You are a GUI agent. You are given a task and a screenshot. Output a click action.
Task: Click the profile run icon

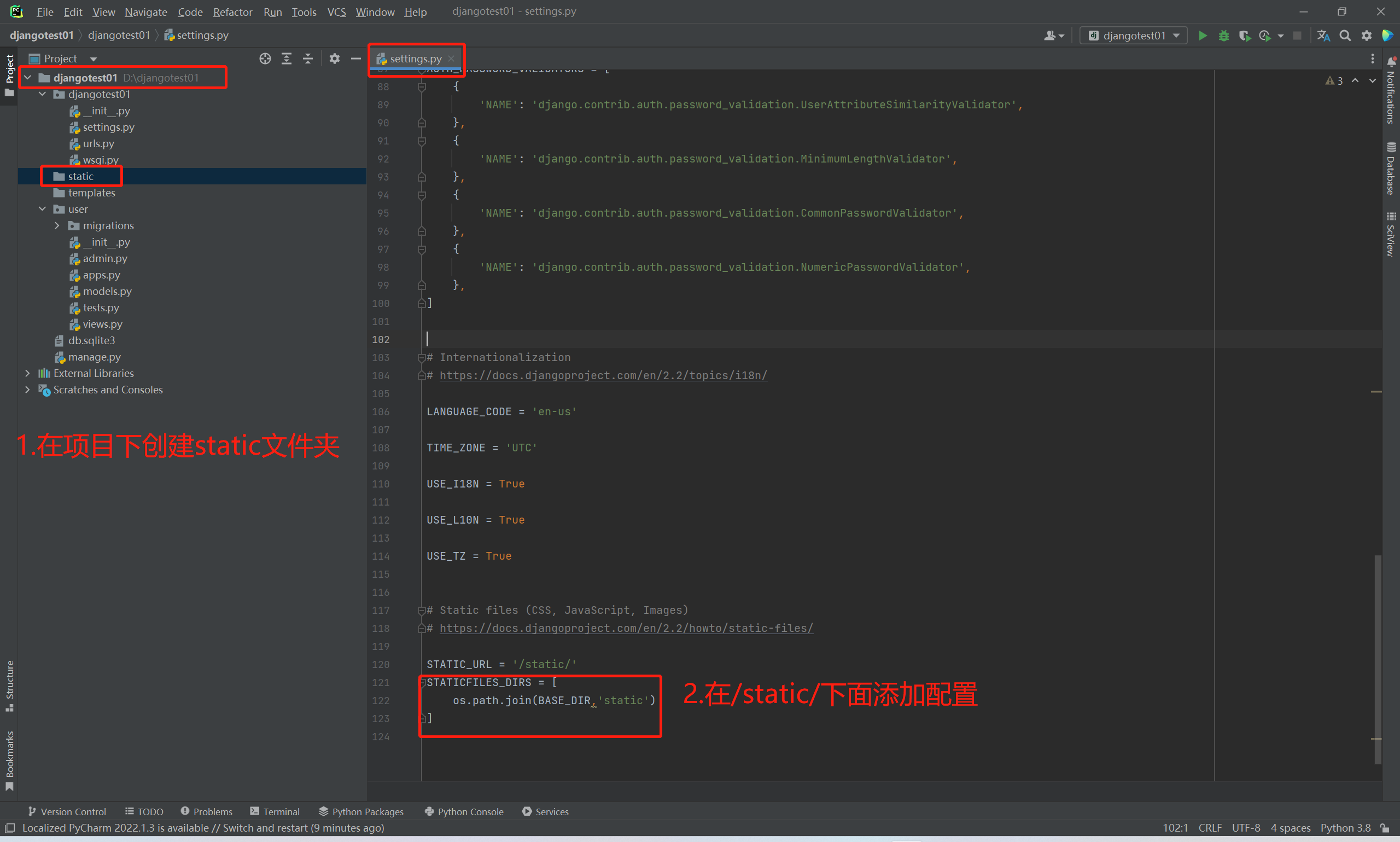(x=1264, y=36)
